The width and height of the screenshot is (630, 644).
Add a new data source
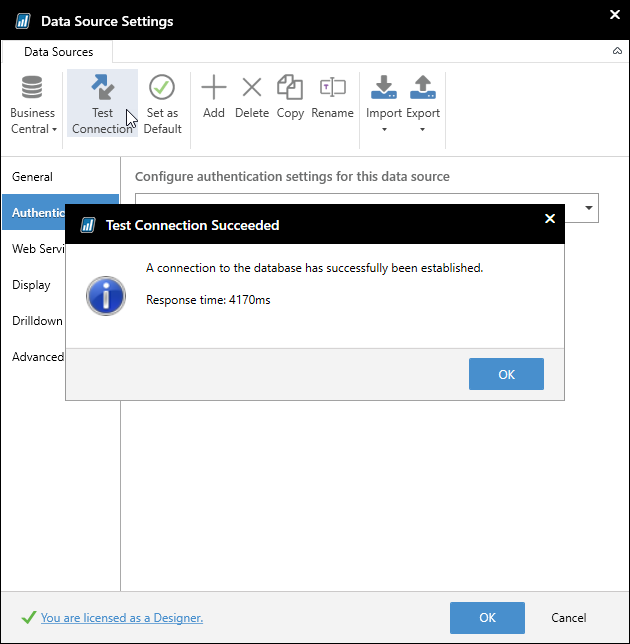(x=214, y=96)
